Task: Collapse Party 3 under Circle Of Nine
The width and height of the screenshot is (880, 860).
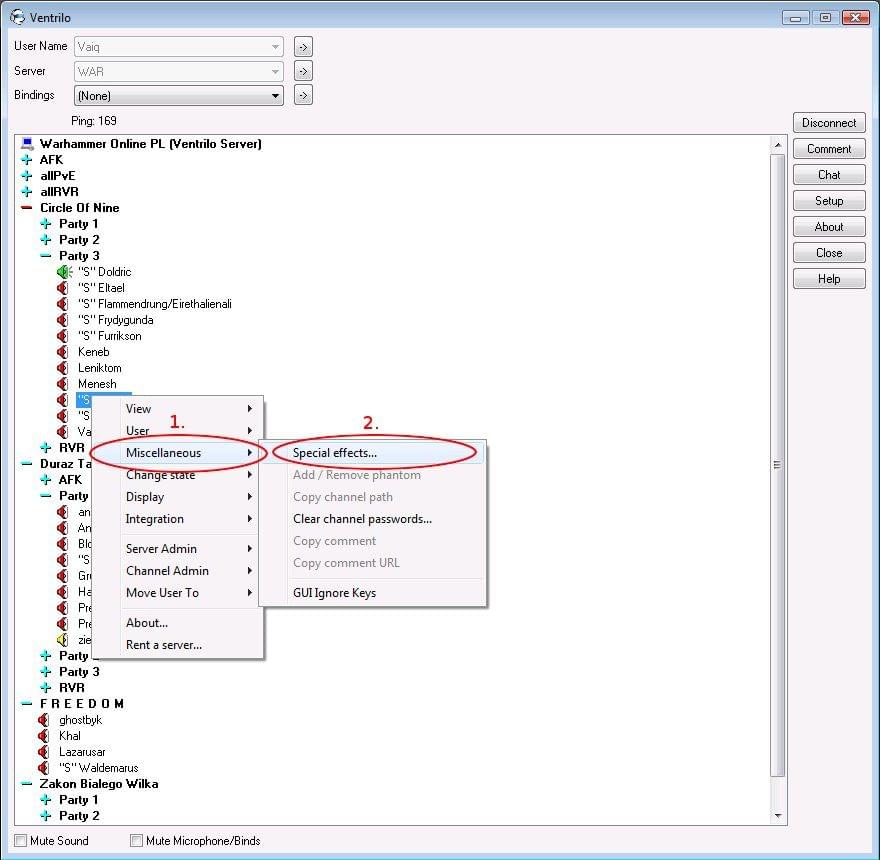Action: coord(45,256)
